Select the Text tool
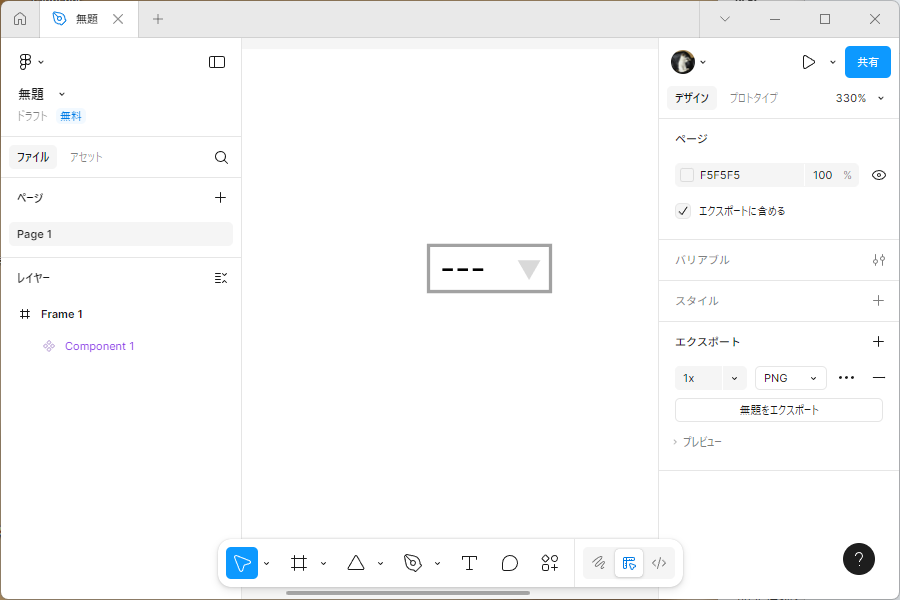Image resolution: width=900 pixels, height=600 pixels. click(x=470, y=563)
